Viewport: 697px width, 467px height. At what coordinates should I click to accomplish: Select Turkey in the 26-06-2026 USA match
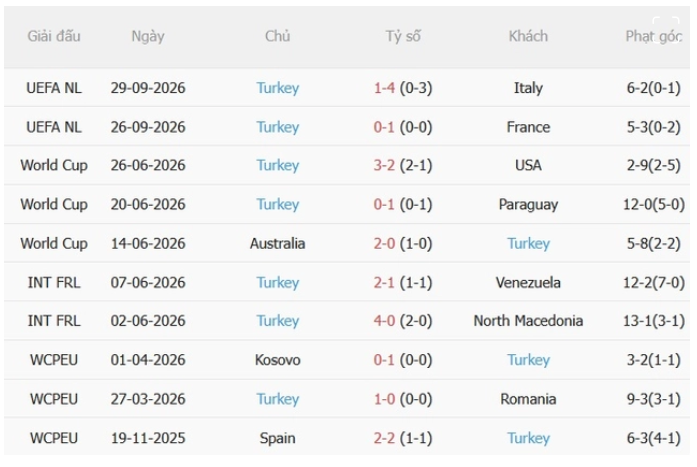point(277,165)
